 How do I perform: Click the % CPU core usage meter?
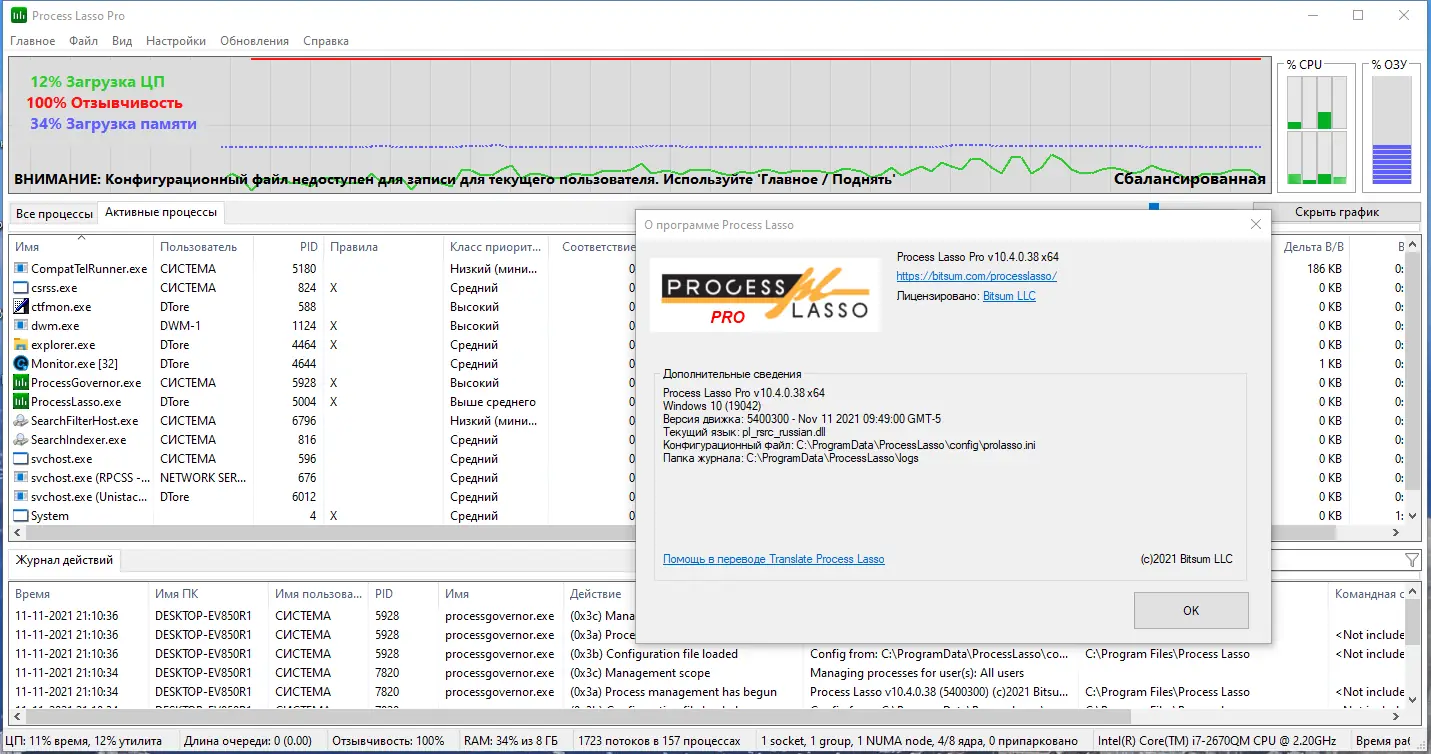[x=1316, y=131]
